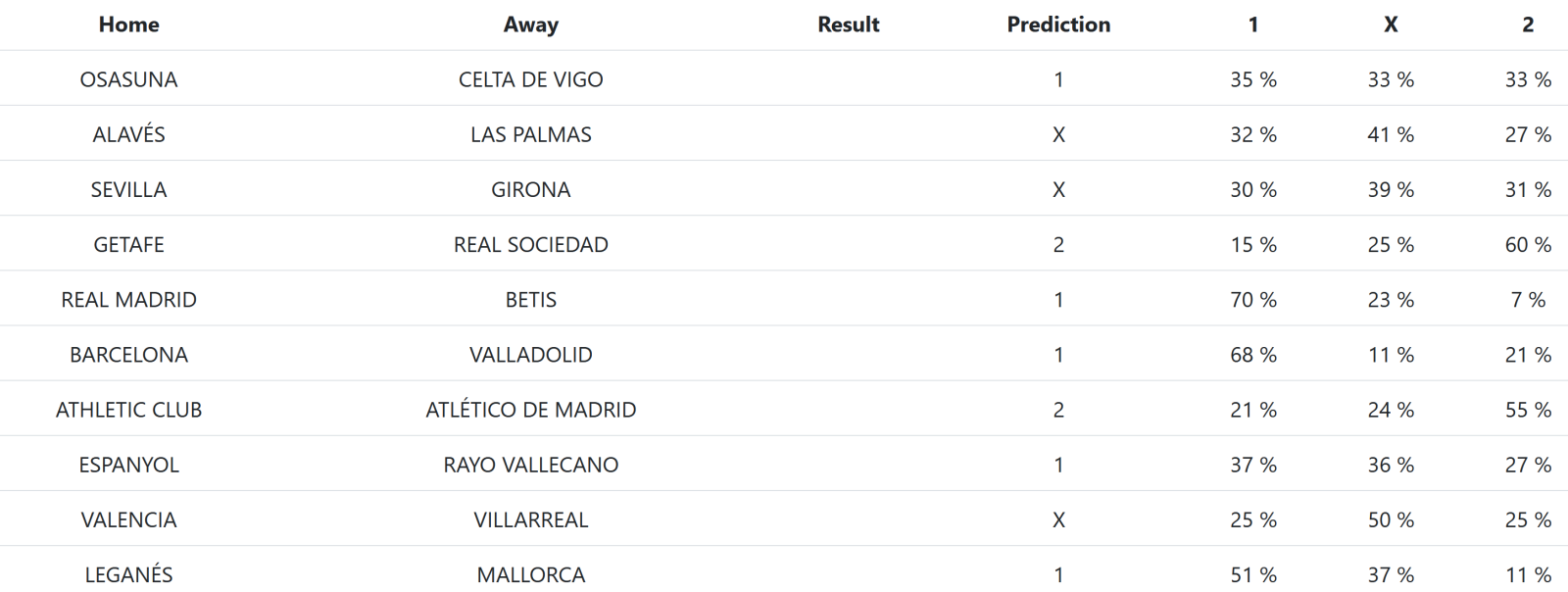Viewport: 1568px width, 592px height.
Task: Click the Home column header
Action: click(128, 25)
